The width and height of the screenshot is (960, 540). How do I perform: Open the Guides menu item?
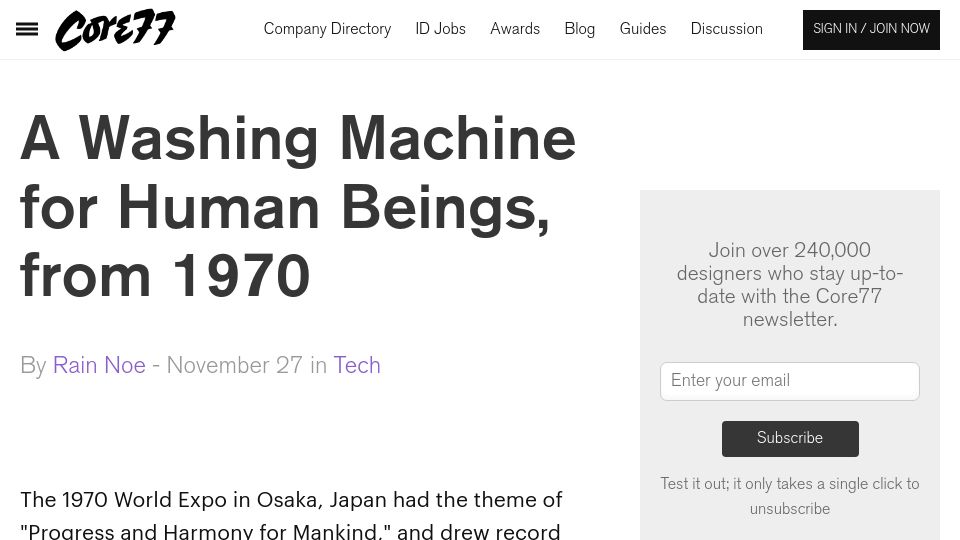pos(643,29)
